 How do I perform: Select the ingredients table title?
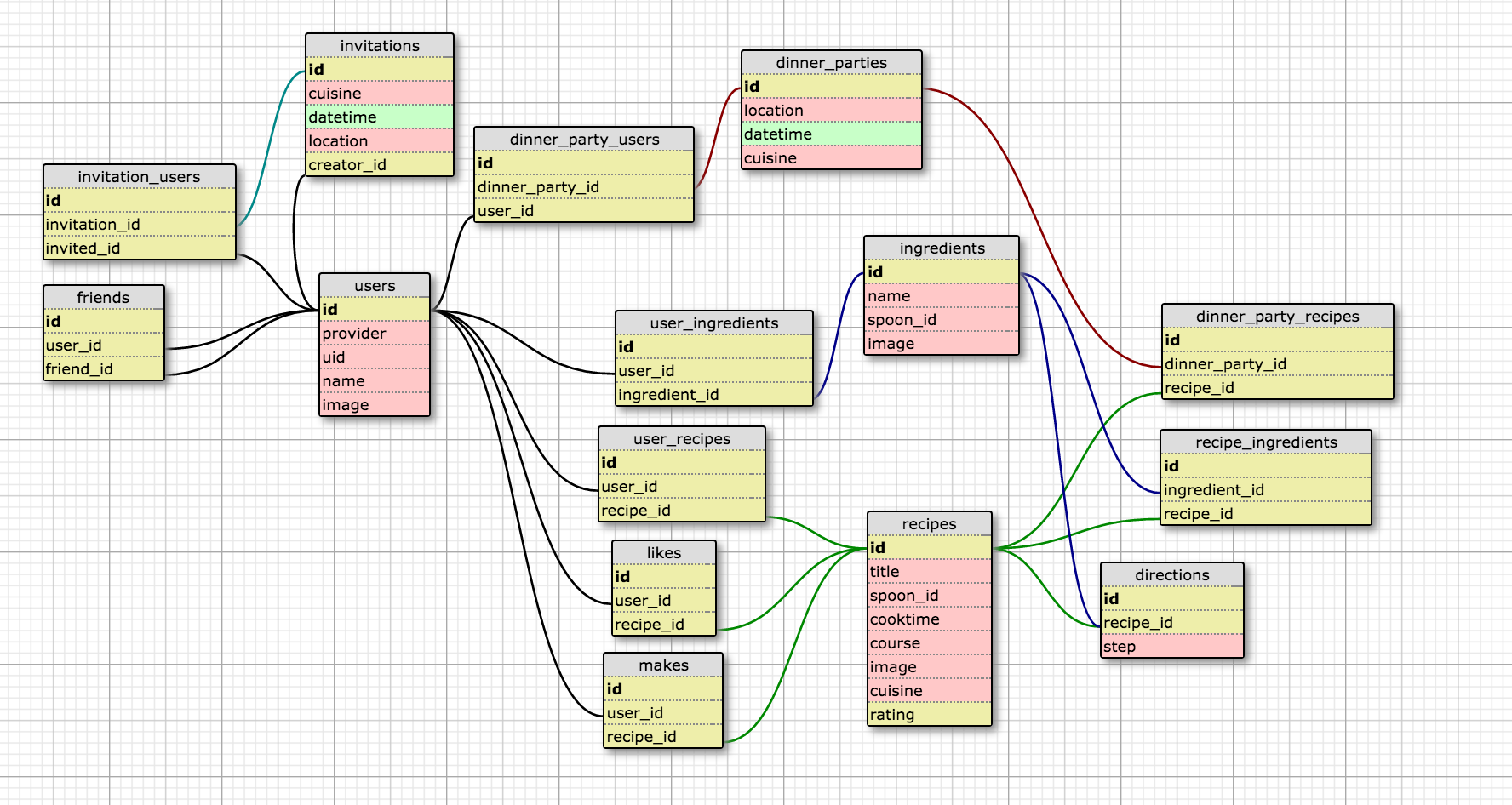coord(942,248)
